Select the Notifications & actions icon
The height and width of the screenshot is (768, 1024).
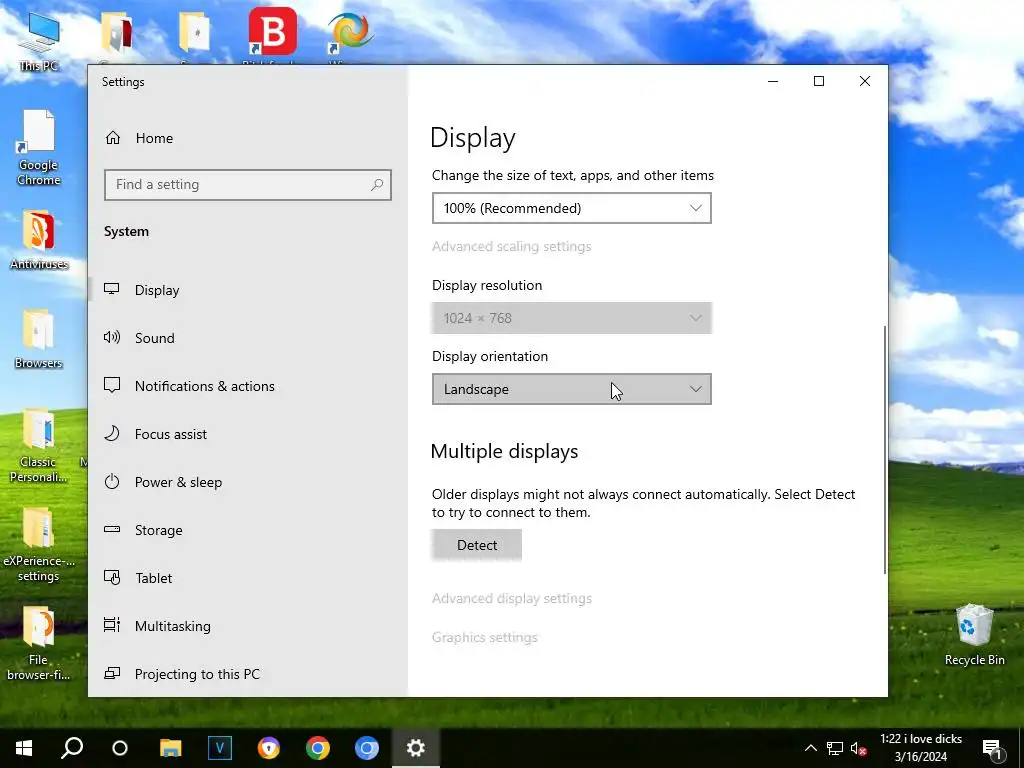click(112, 385)
